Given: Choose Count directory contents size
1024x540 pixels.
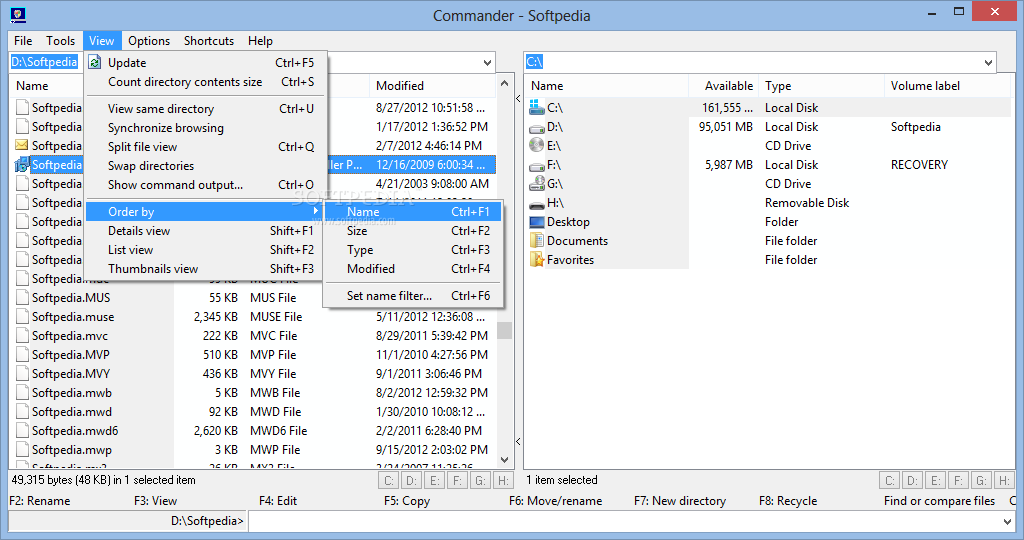Looking at the screenshot, I should pos(204,82).
